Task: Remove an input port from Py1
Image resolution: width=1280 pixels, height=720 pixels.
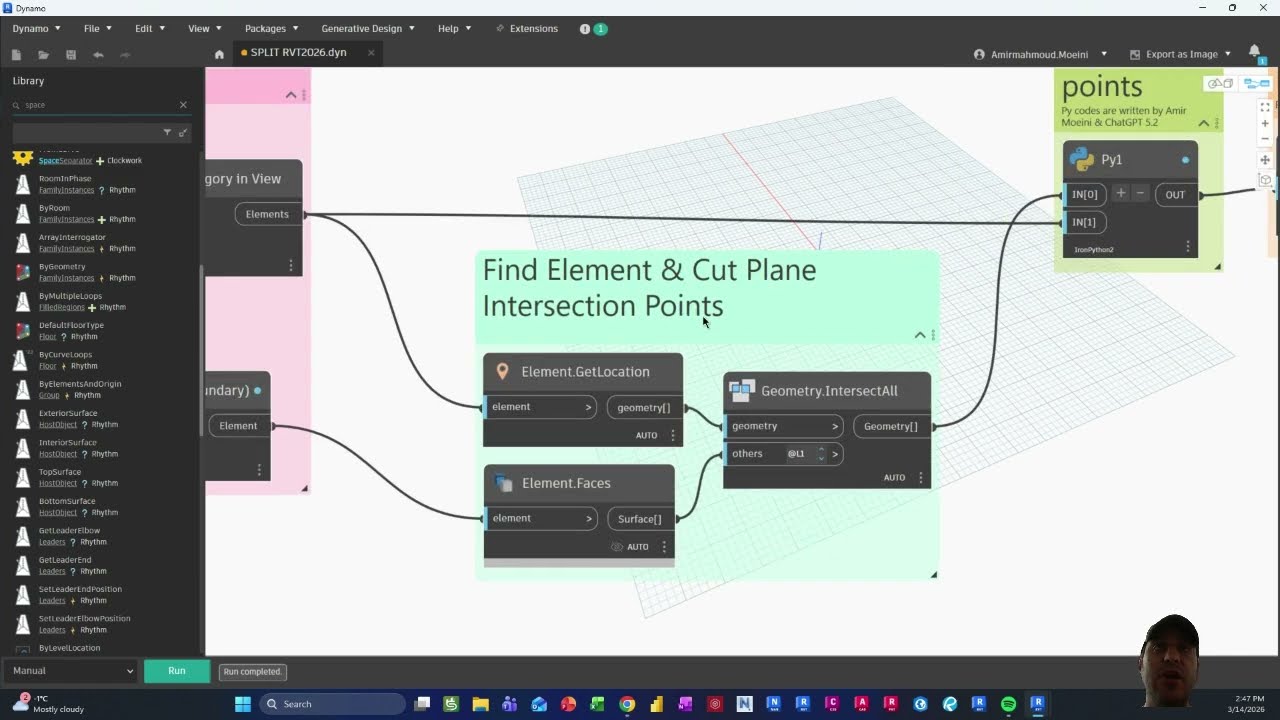Action: 1140,193
